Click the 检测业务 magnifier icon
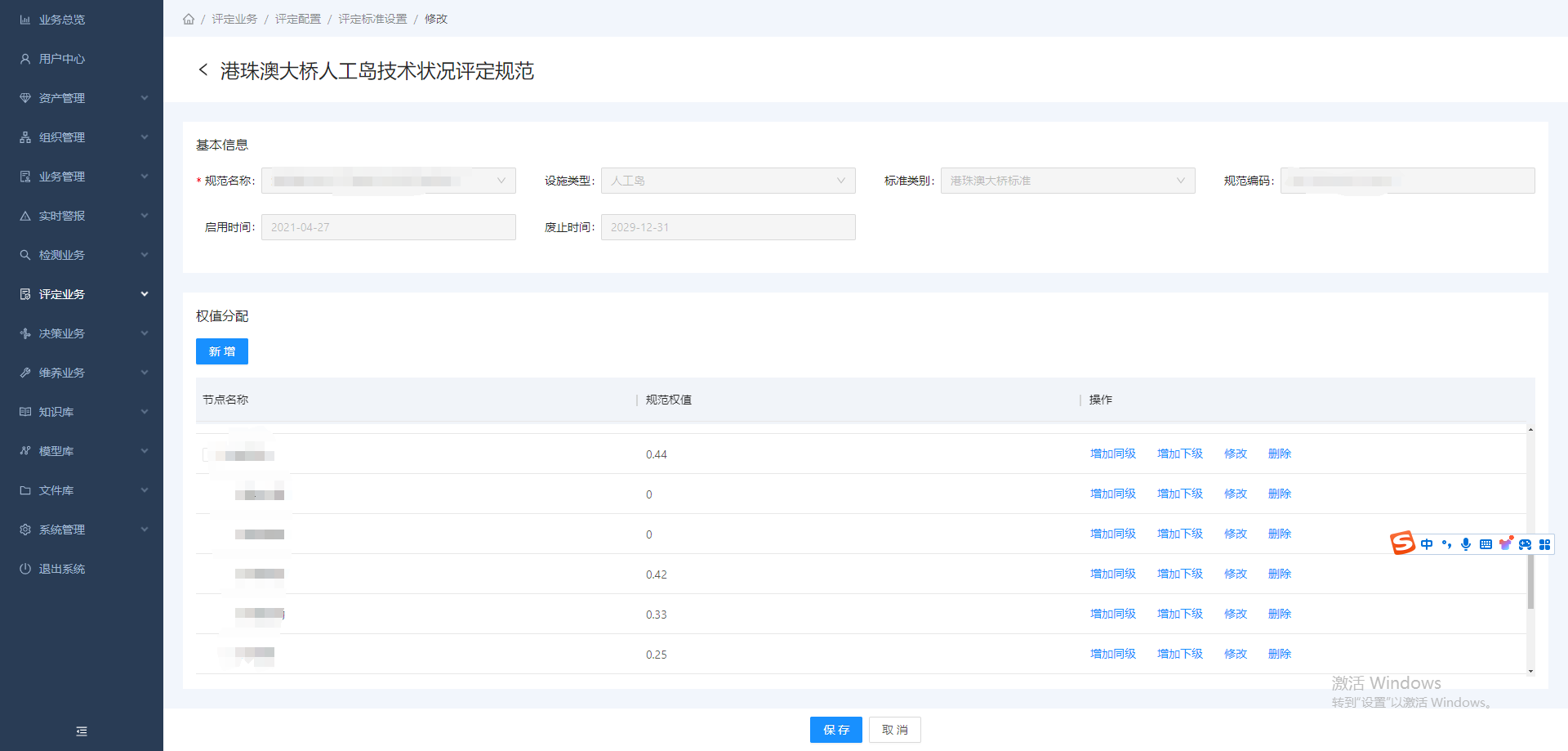This screenshot has height=751, width=1568. (25, 255)
